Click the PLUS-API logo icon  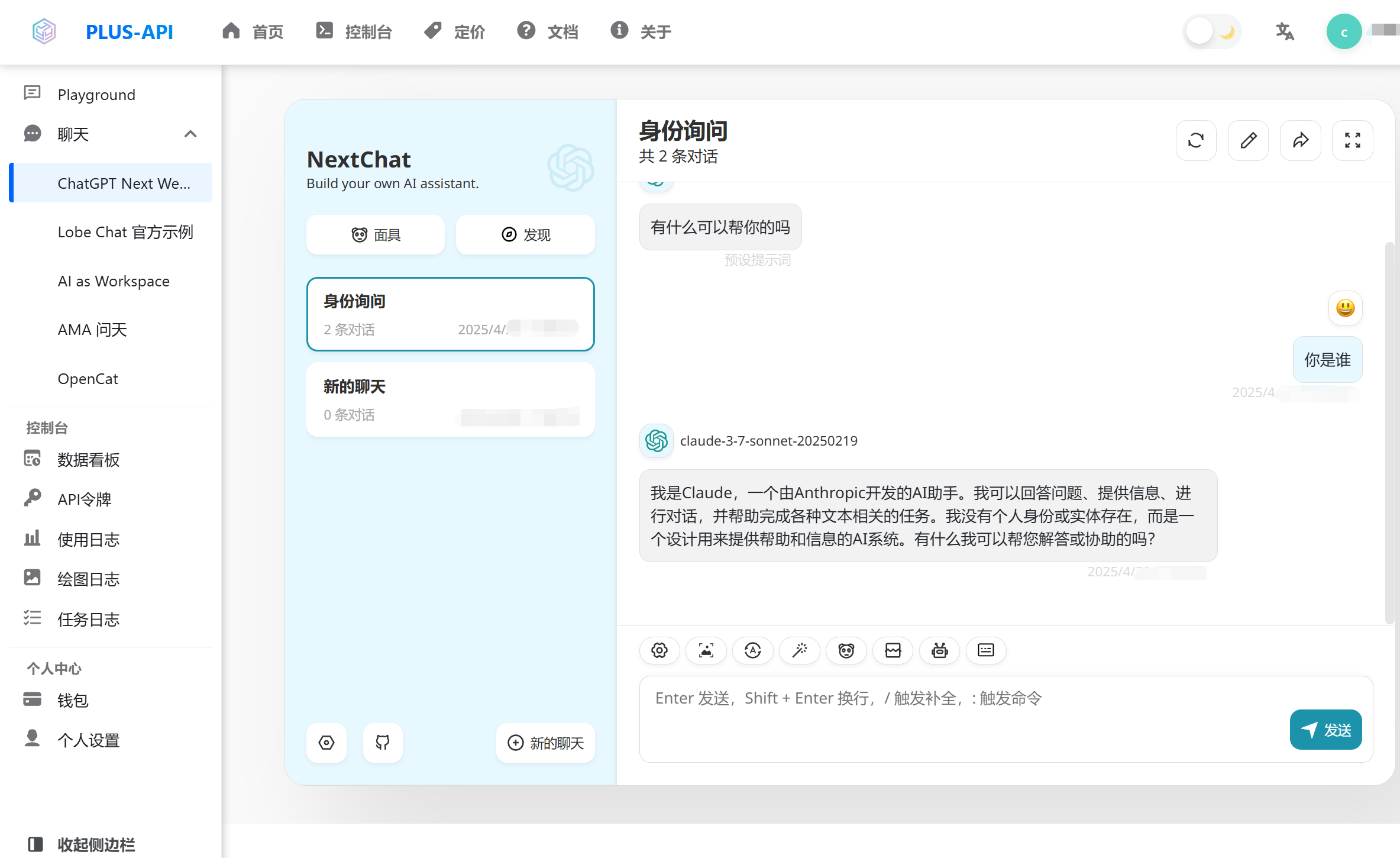point(44,31)
